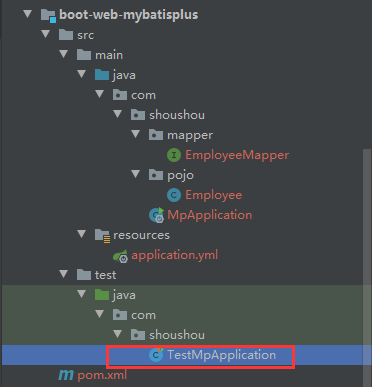This screenshot has height=387, width=372.
Task: Select the resources folder label
Action: click(141, 235)
